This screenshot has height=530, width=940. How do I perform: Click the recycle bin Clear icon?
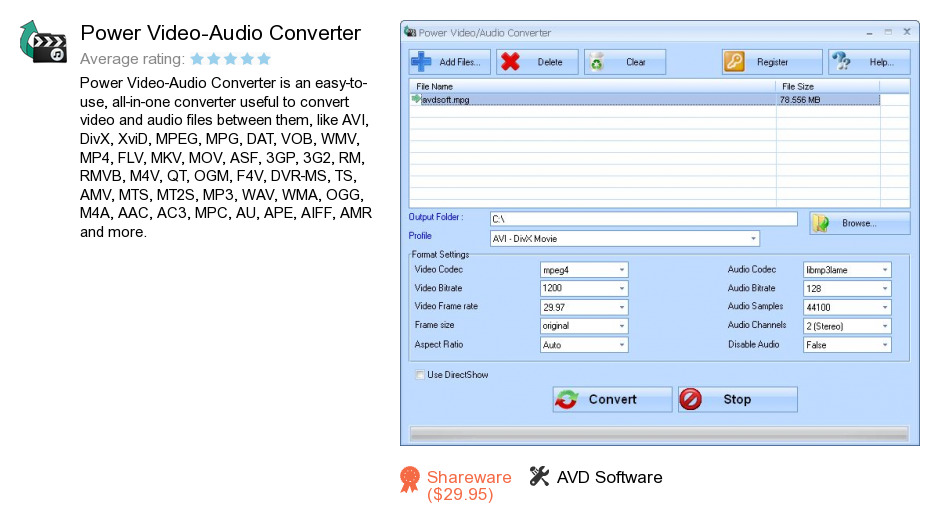597,62
